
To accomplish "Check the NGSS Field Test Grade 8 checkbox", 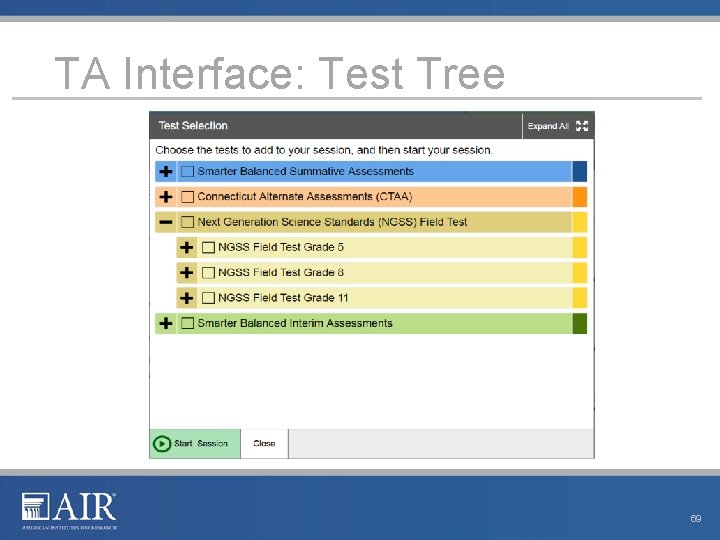I will point(208,273).
